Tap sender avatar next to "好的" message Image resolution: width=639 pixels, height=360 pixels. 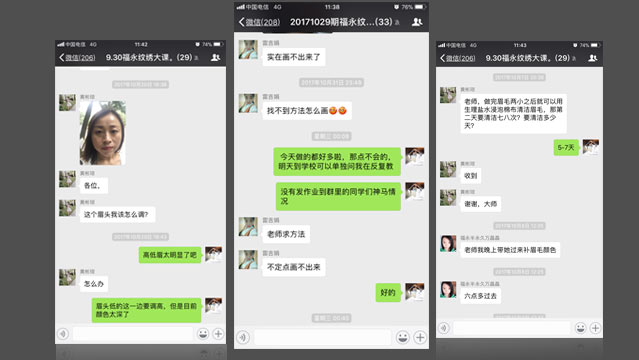click(x=414, y=292)
